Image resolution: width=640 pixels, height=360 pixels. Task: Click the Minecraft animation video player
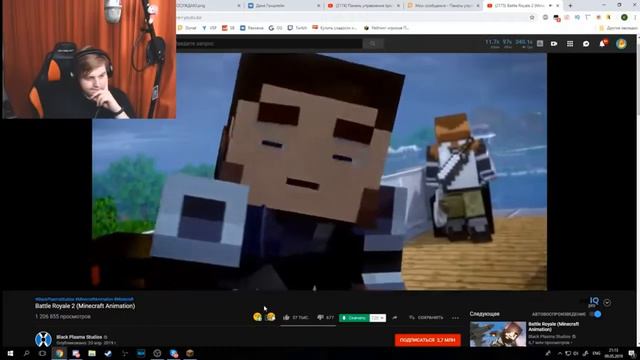pyautogui.click(x=319, y=171)
